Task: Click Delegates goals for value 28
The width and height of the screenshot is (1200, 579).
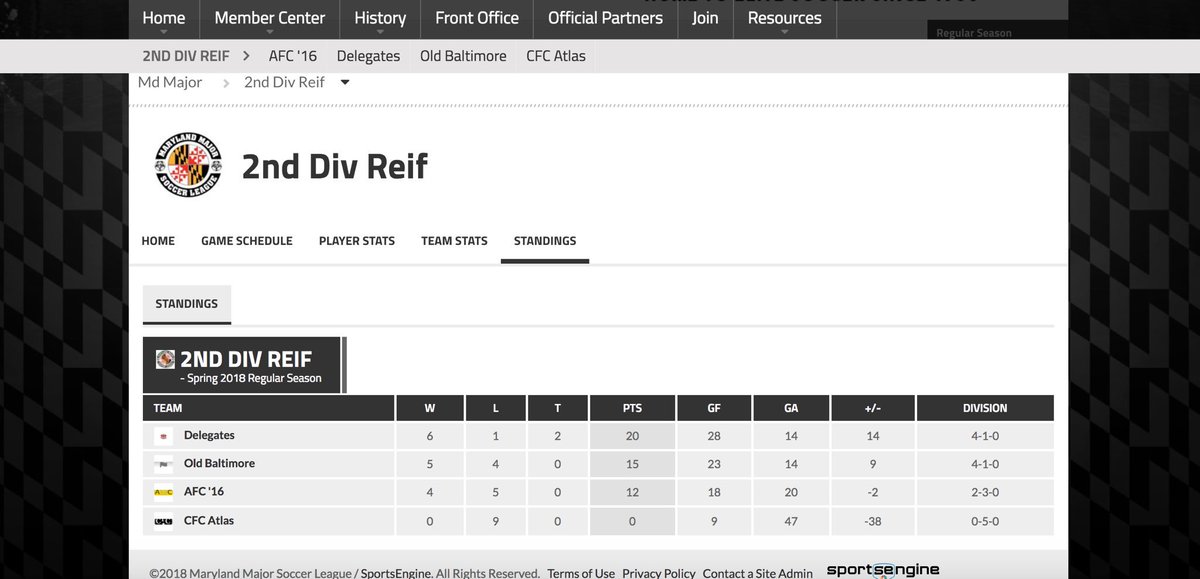Action: click(x=713, y=436)
